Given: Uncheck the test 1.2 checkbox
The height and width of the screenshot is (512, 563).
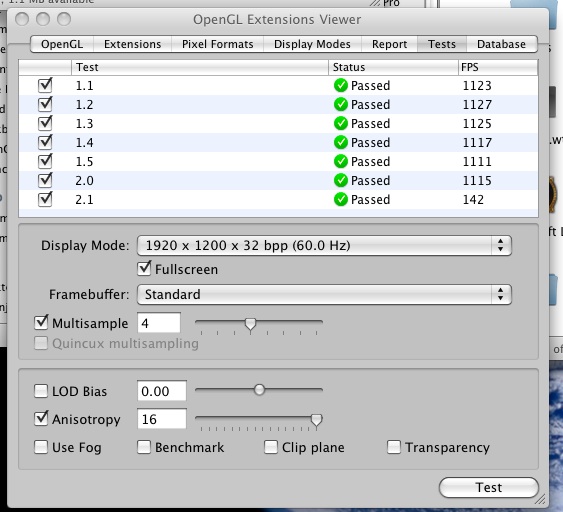Looking at the screenshot, I should pyautogui.click(x=45, y=104).
